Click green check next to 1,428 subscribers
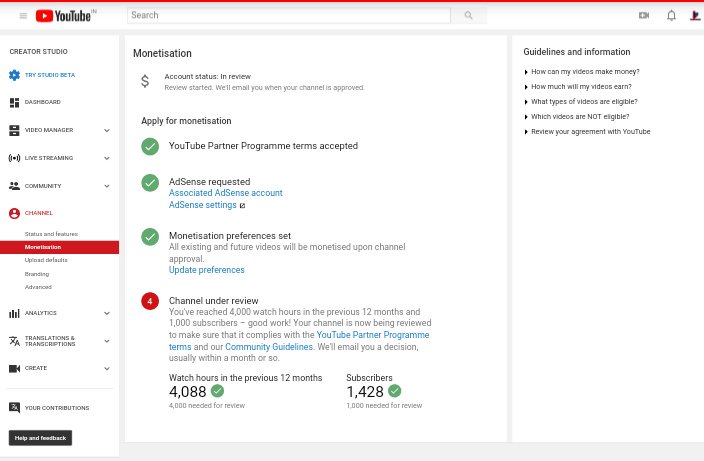 point(395,391)
